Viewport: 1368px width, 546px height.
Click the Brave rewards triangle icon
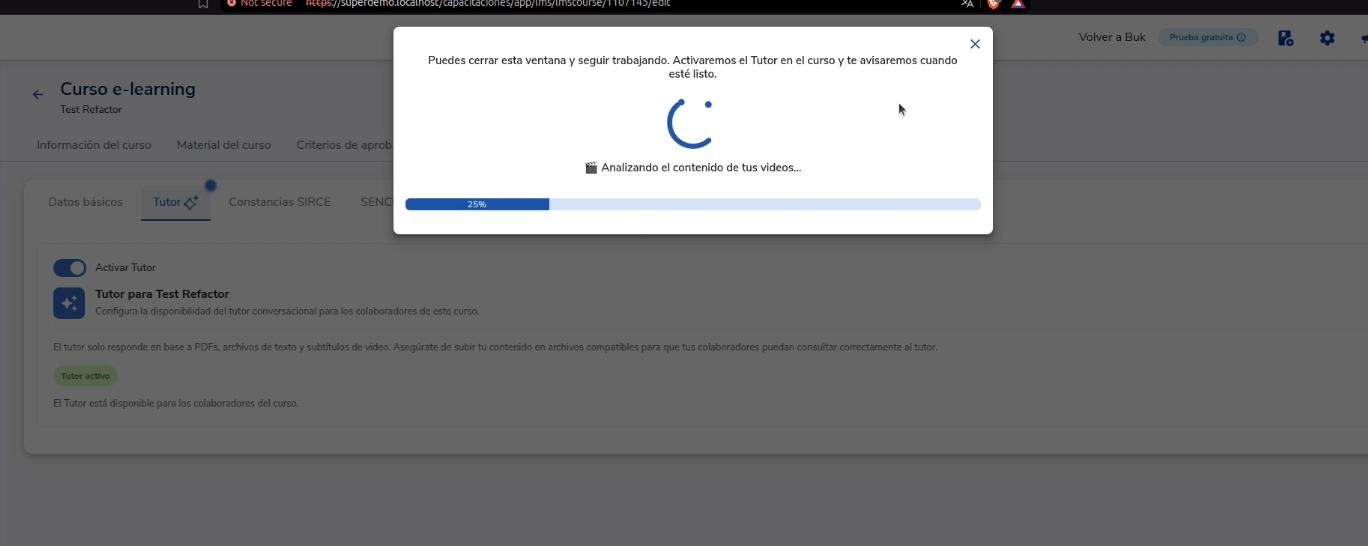(1018, 4)
